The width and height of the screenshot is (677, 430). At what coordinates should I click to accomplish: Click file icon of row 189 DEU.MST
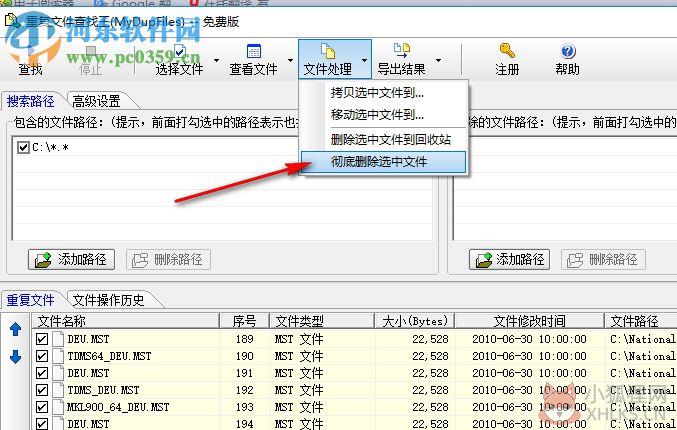point(58,339)
